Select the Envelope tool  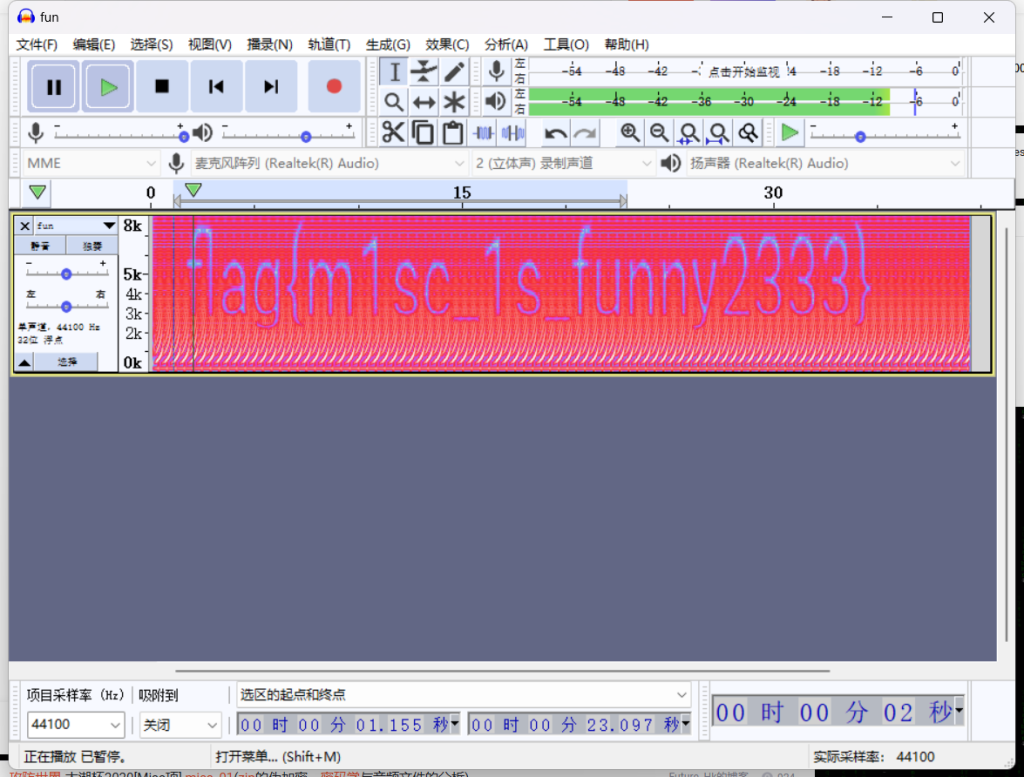(424, 71)
